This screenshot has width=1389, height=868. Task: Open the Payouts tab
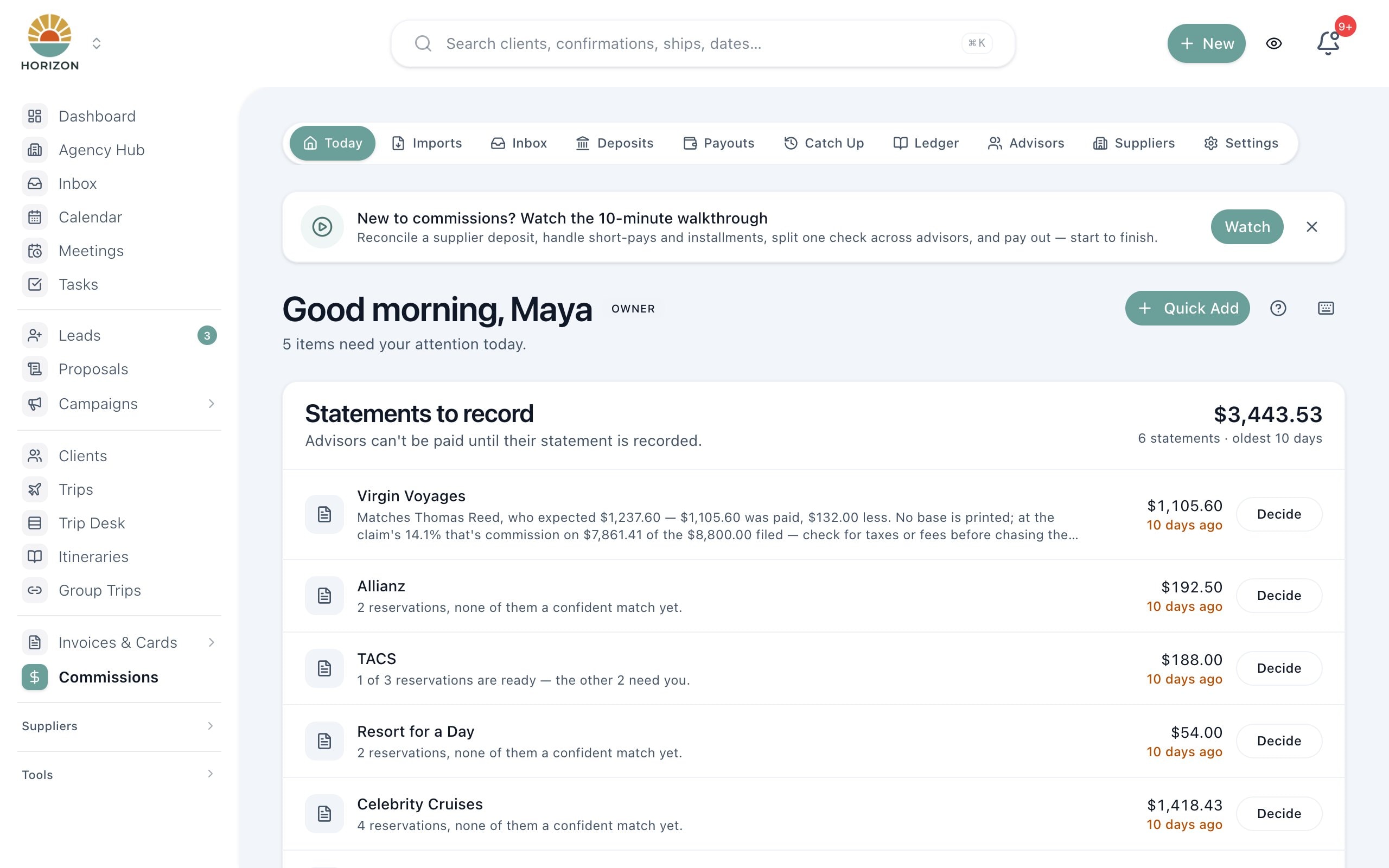tap(718, 143)
